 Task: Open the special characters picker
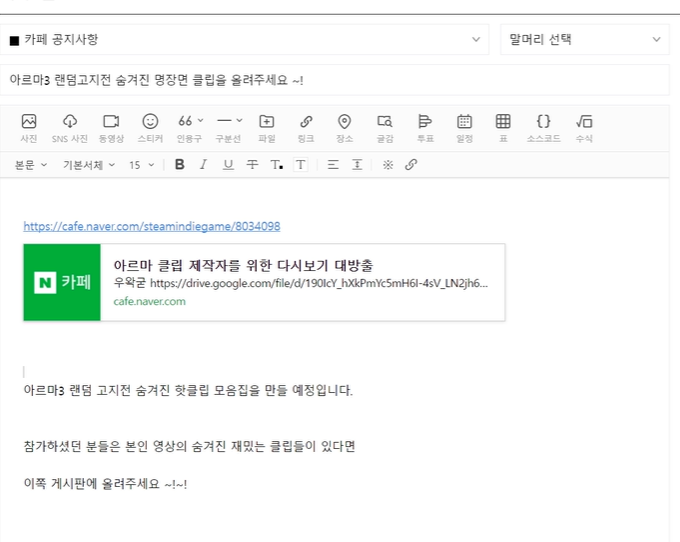[x=388, y=165]
